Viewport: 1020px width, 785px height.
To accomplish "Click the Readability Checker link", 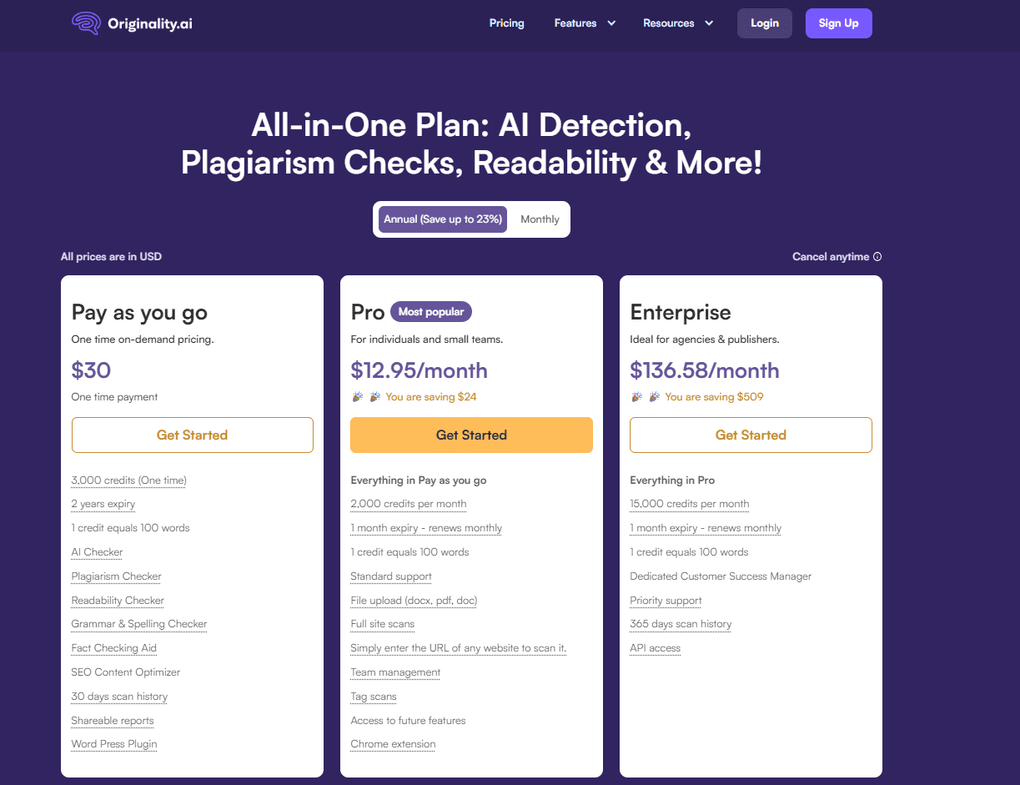I will [117, 600].
